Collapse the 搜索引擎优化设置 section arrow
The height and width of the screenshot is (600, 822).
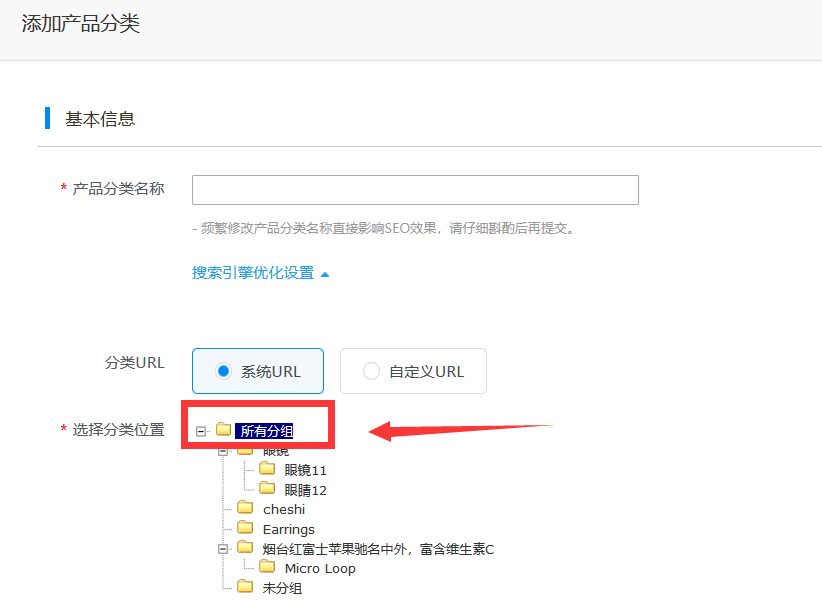pos(325,273)
